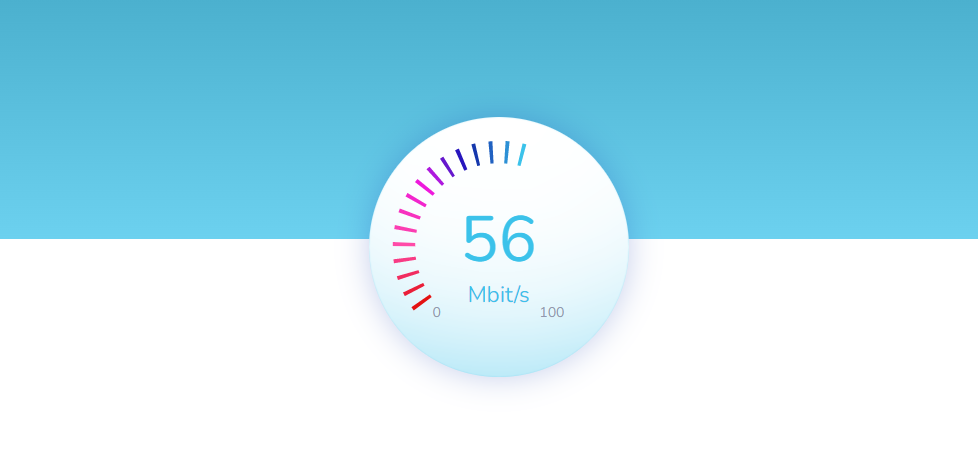
Task: Select the last light-cyan gauge tick
Action: coord(521,155)
